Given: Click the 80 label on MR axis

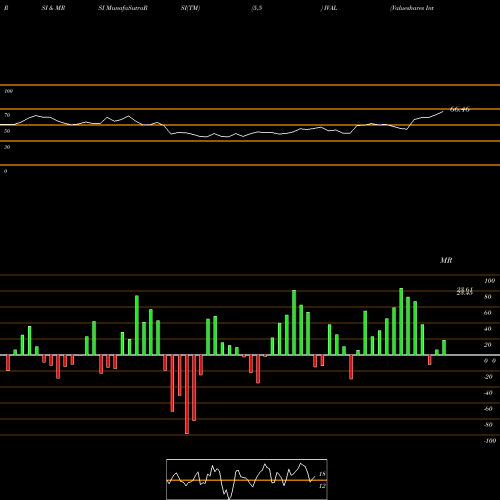Looking at the screenshot, I should click(488, 297).
